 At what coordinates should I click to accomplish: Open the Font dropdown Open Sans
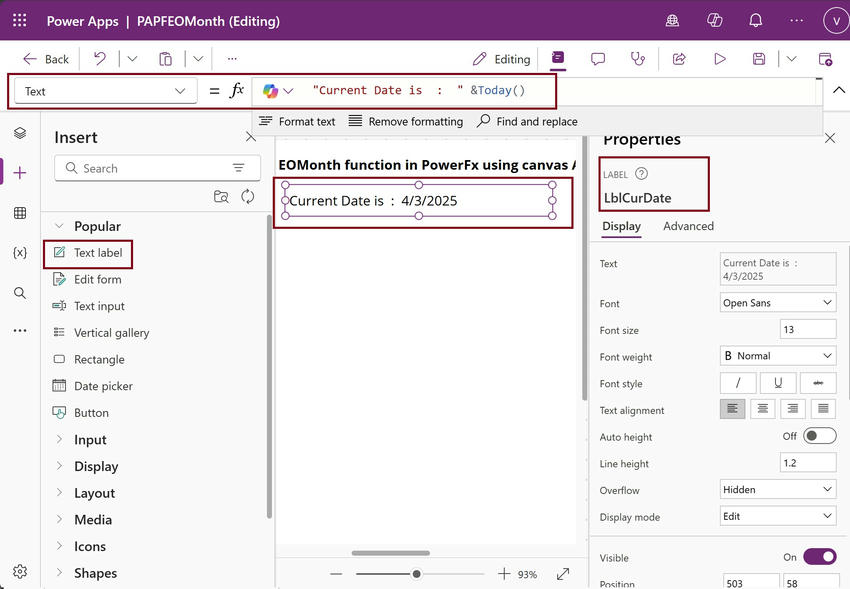[778, 302]
